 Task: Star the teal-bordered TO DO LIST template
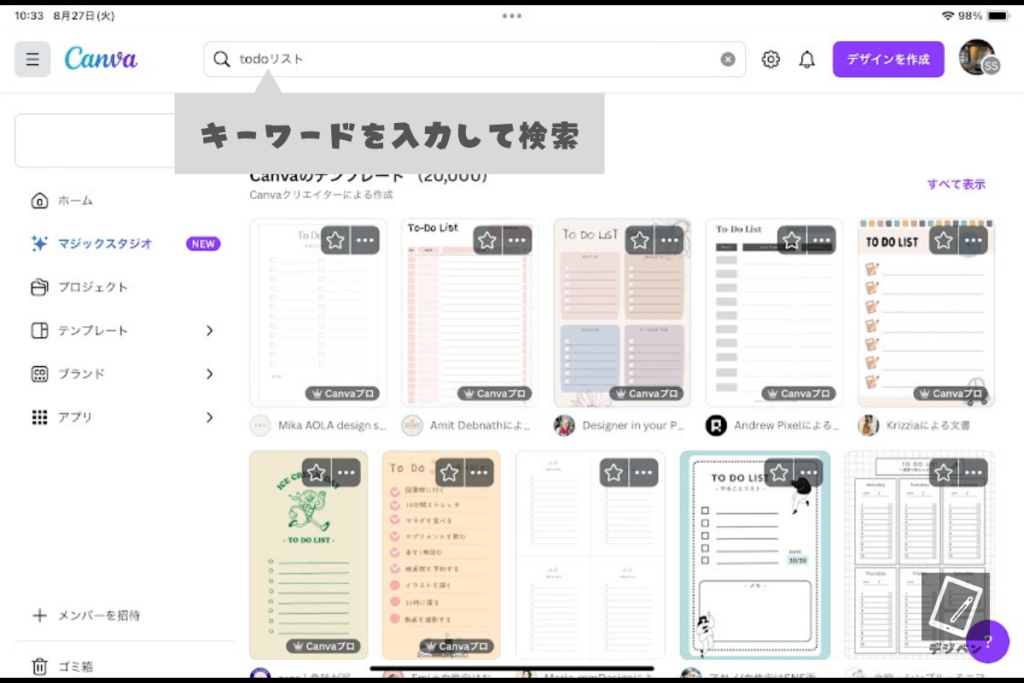tap(778, 472)
